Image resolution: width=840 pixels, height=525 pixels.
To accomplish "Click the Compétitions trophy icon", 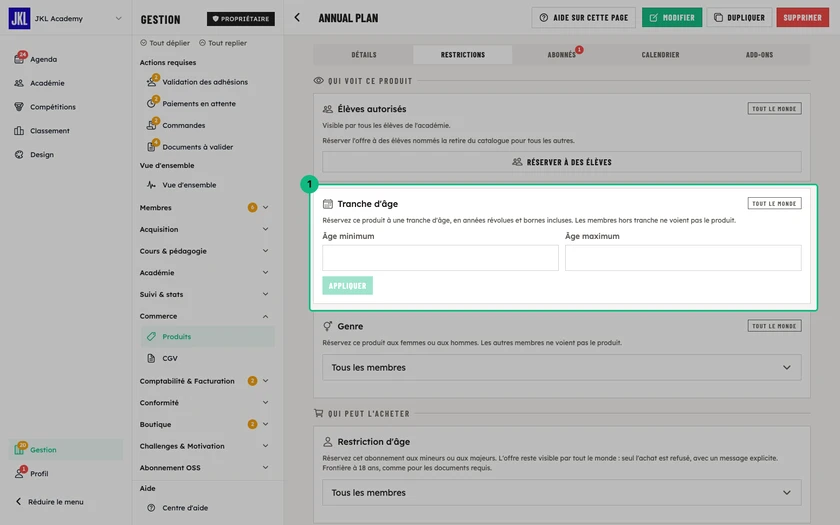I will point(19,107).
